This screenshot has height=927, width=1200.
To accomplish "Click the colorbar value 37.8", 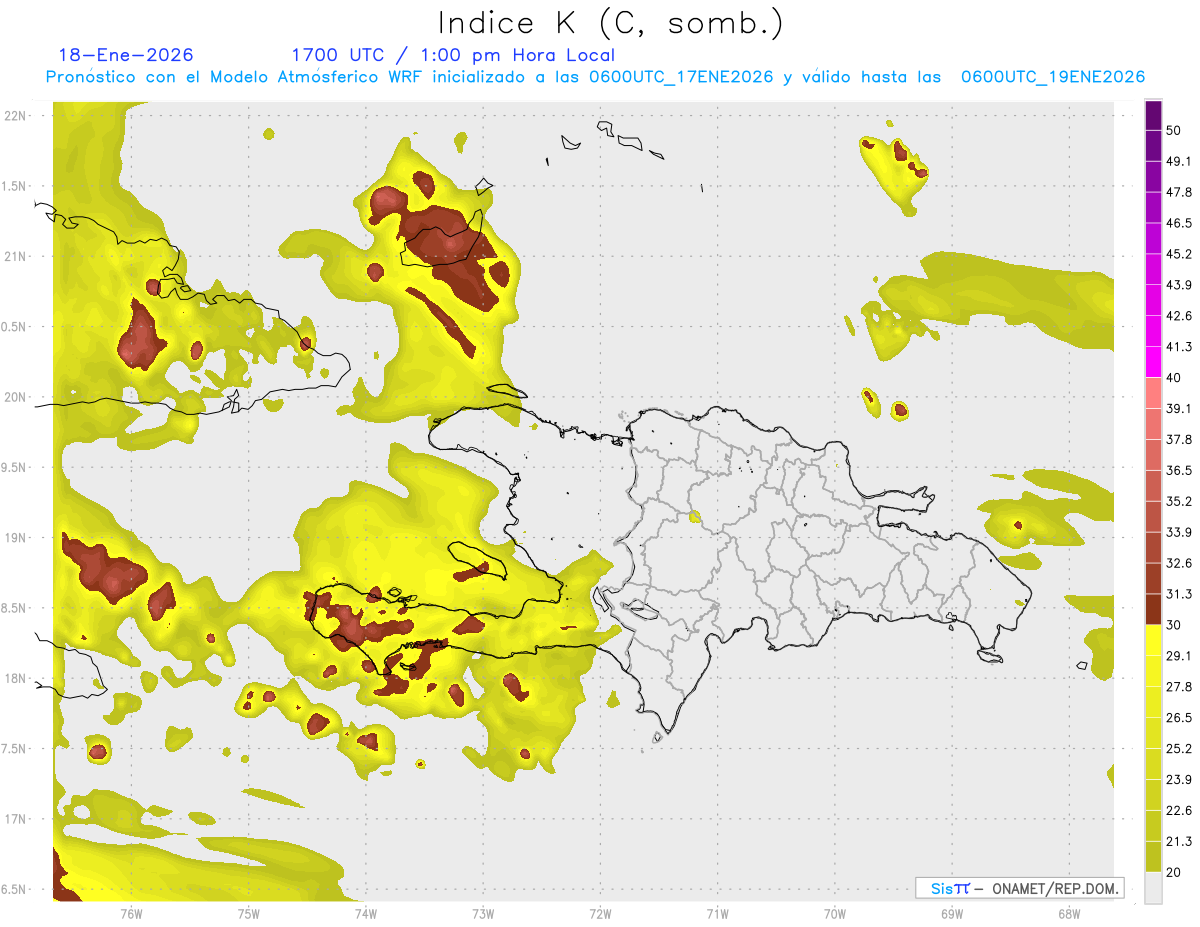I will coord(1179,439).
